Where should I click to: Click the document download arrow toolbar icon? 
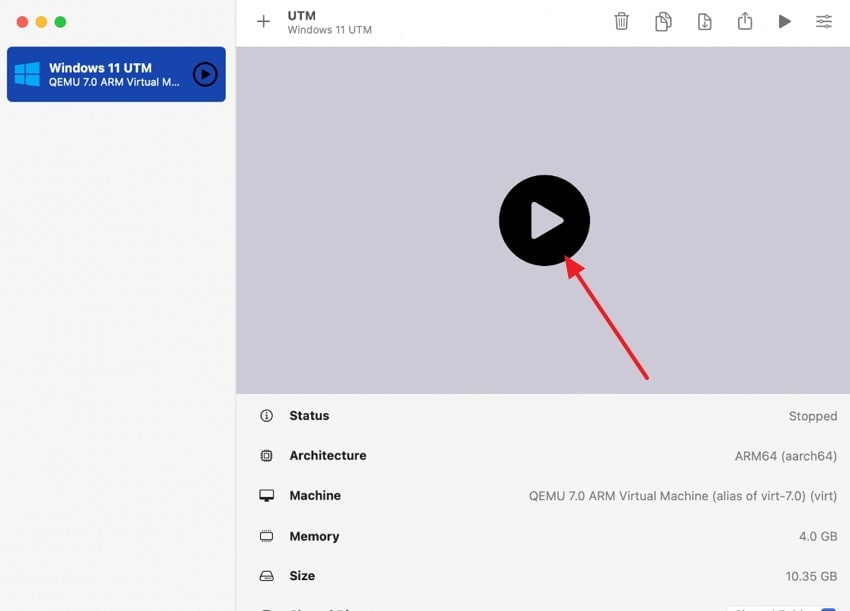point(704,22)
